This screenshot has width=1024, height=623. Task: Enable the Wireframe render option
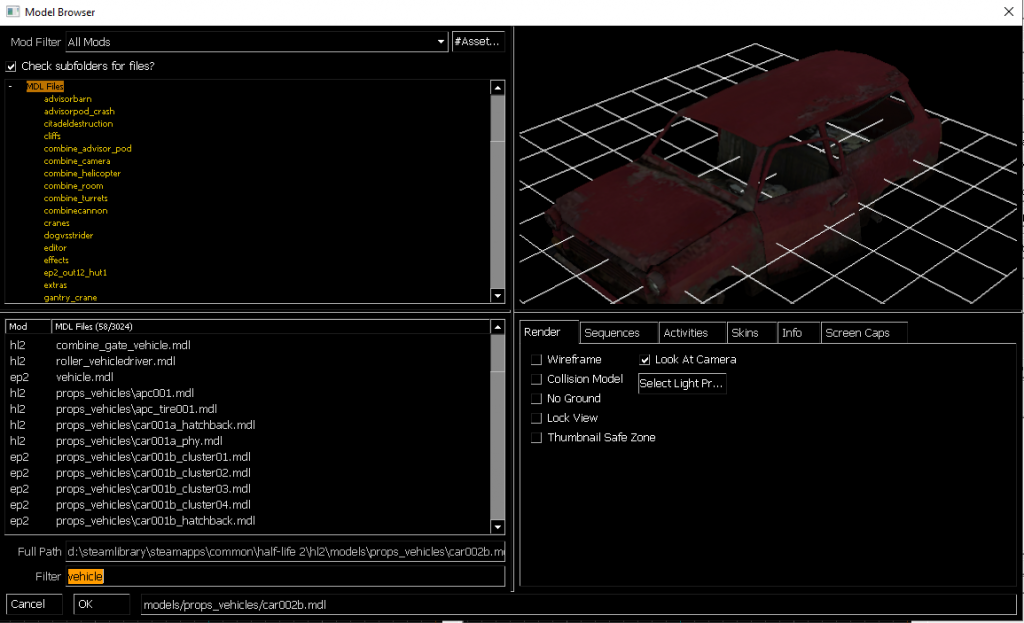click(x=537, y=360)
